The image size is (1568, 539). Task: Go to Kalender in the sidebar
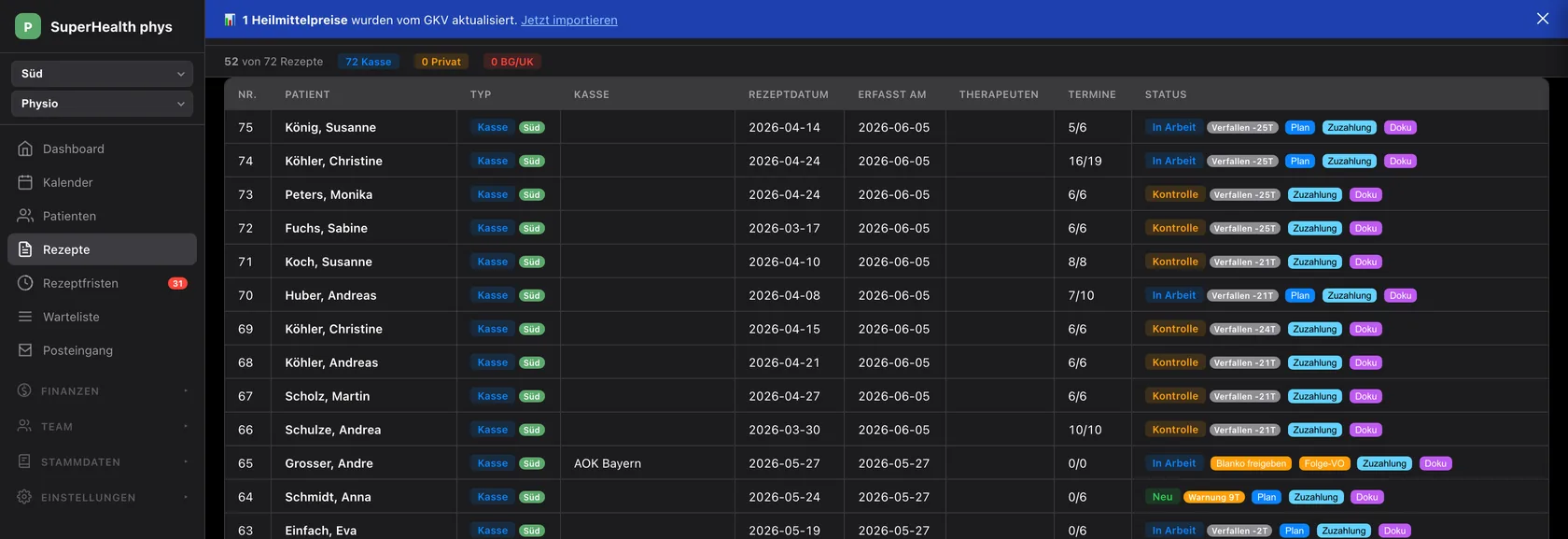tap(103, 182)
